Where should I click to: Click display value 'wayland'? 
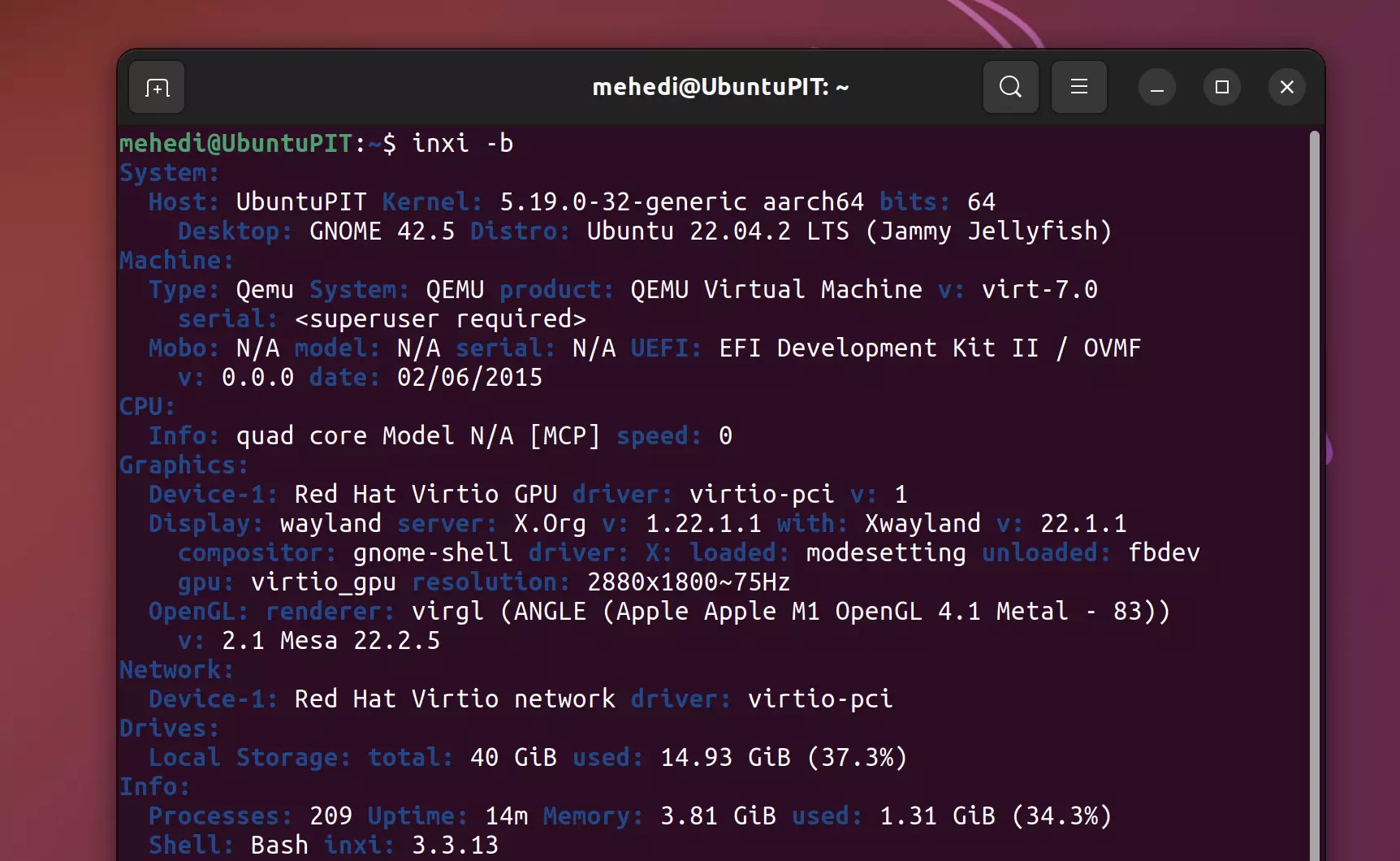tap(331, 524)
